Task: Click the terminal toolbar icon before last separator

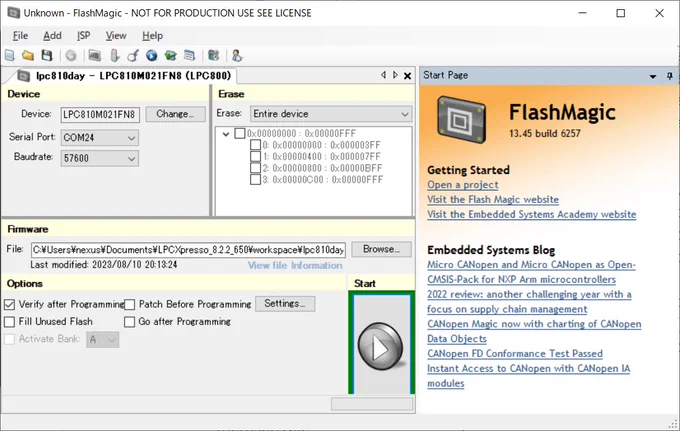Action: [213, 56]
